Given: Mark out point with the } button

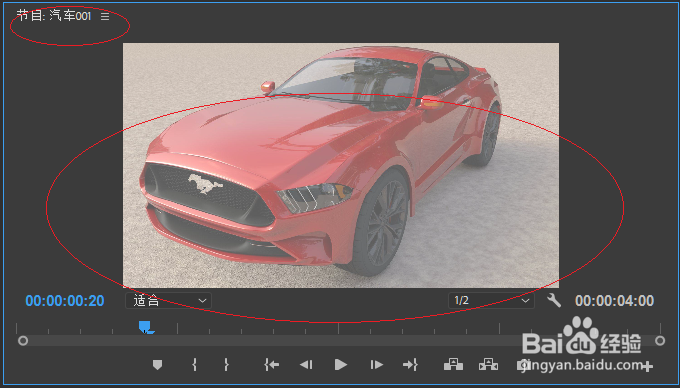Looking at the screenshot, I should (226, 365).
